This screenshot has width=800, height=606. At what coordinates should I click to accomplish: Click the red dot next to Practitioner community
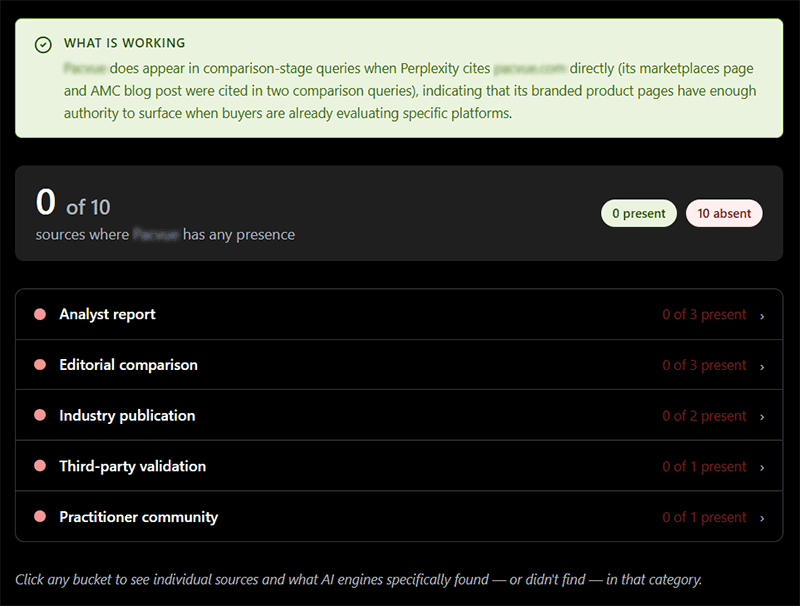point(40,517)
